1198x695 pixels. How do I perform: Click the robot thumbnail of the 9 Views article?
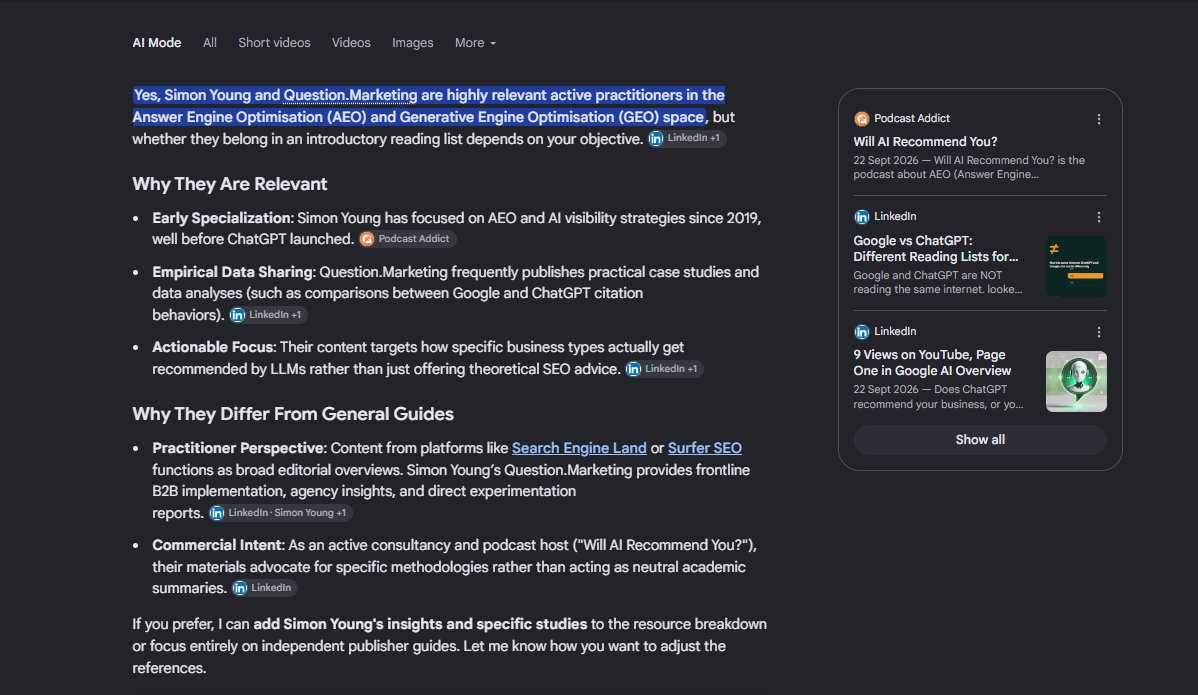click(1076, 381)
